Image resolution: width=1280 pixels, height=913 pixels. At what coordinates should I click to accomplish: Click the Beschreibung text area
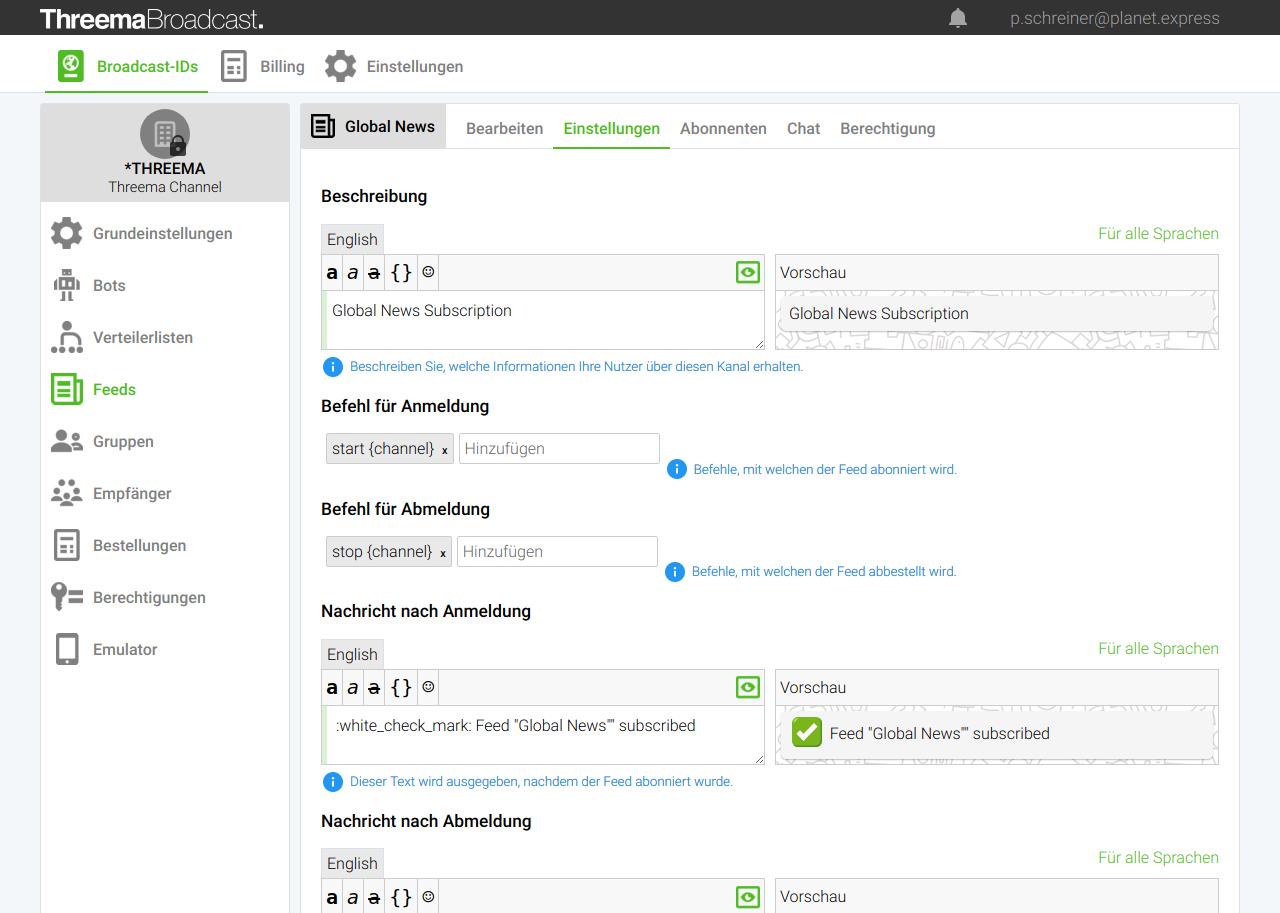tap(543, 320)
